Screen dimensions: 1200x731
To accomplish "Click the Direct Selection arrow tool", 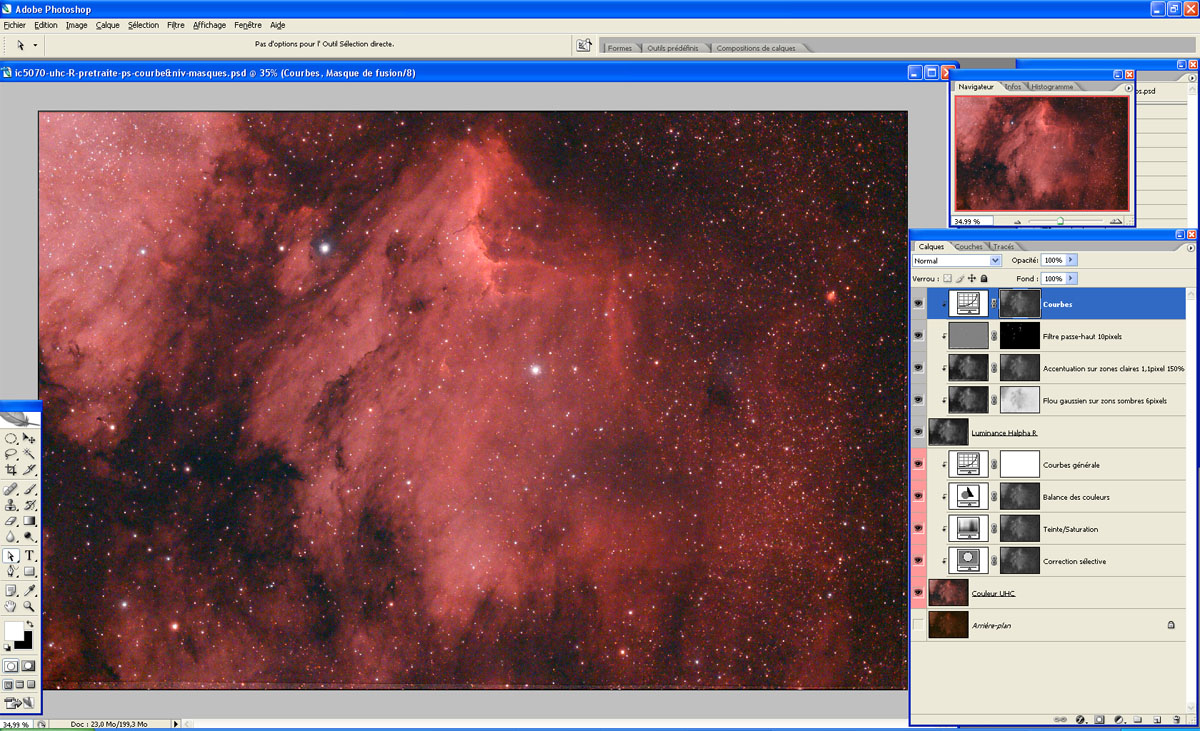I will pyautogui.click(x=10, y=556).
